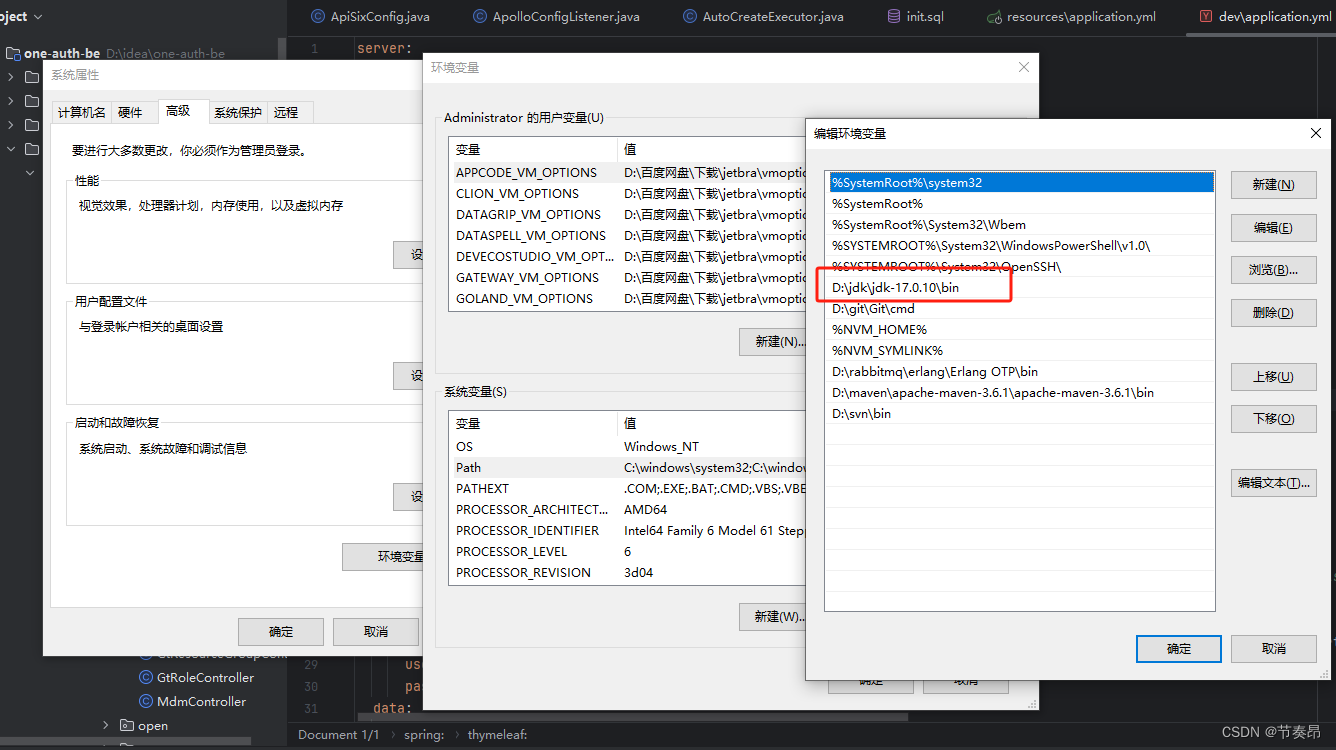This screenshot has height=750, width=1336.
Task: Select %SystemRoot%\System32\Wbem entry
Action: pos(1020,224)
